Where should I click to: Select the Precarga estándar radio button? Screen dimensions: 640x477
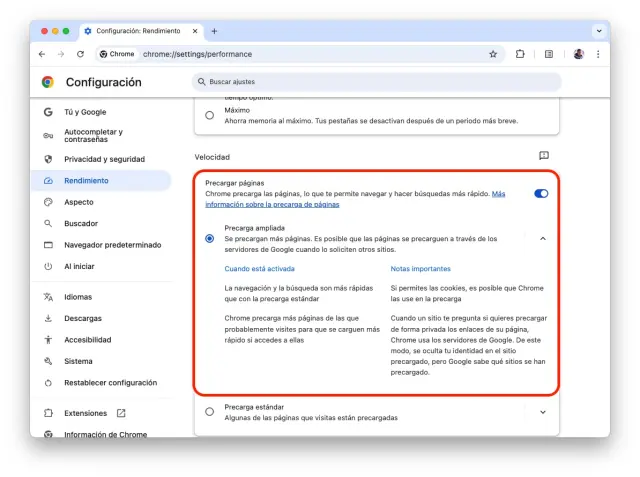tap(209, 411)
